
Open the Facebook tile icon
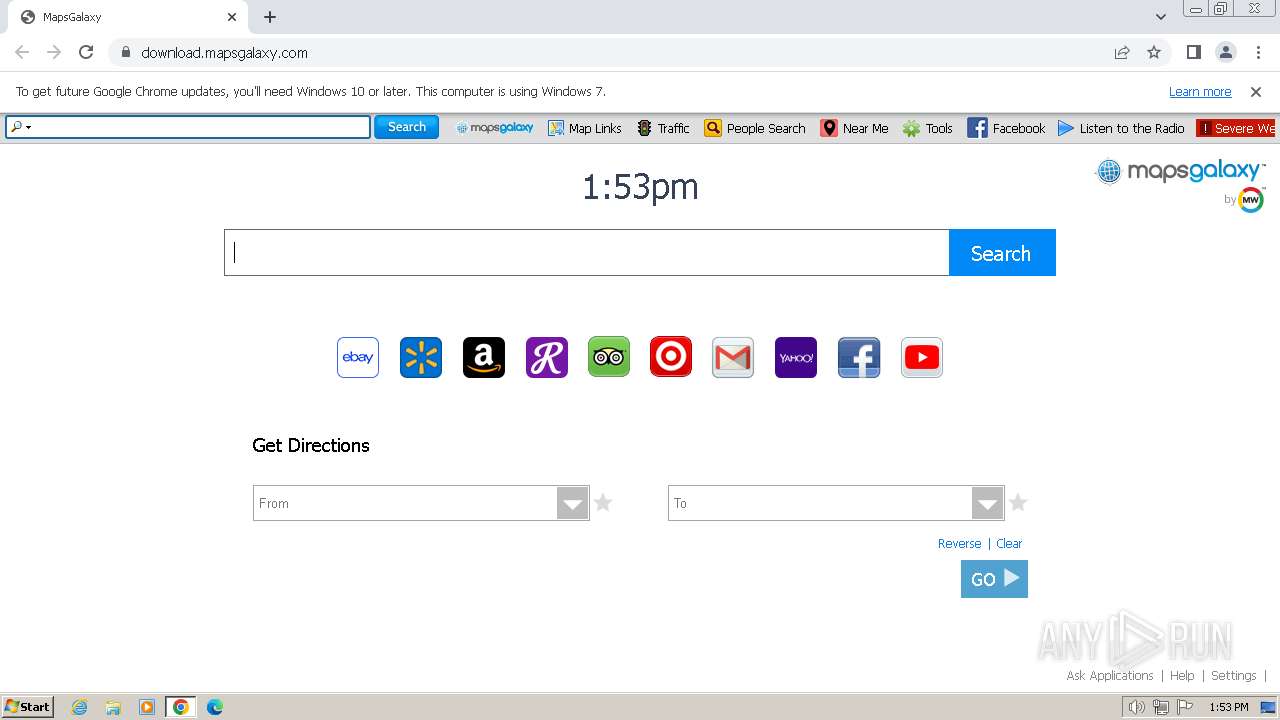tap(859, 357)
